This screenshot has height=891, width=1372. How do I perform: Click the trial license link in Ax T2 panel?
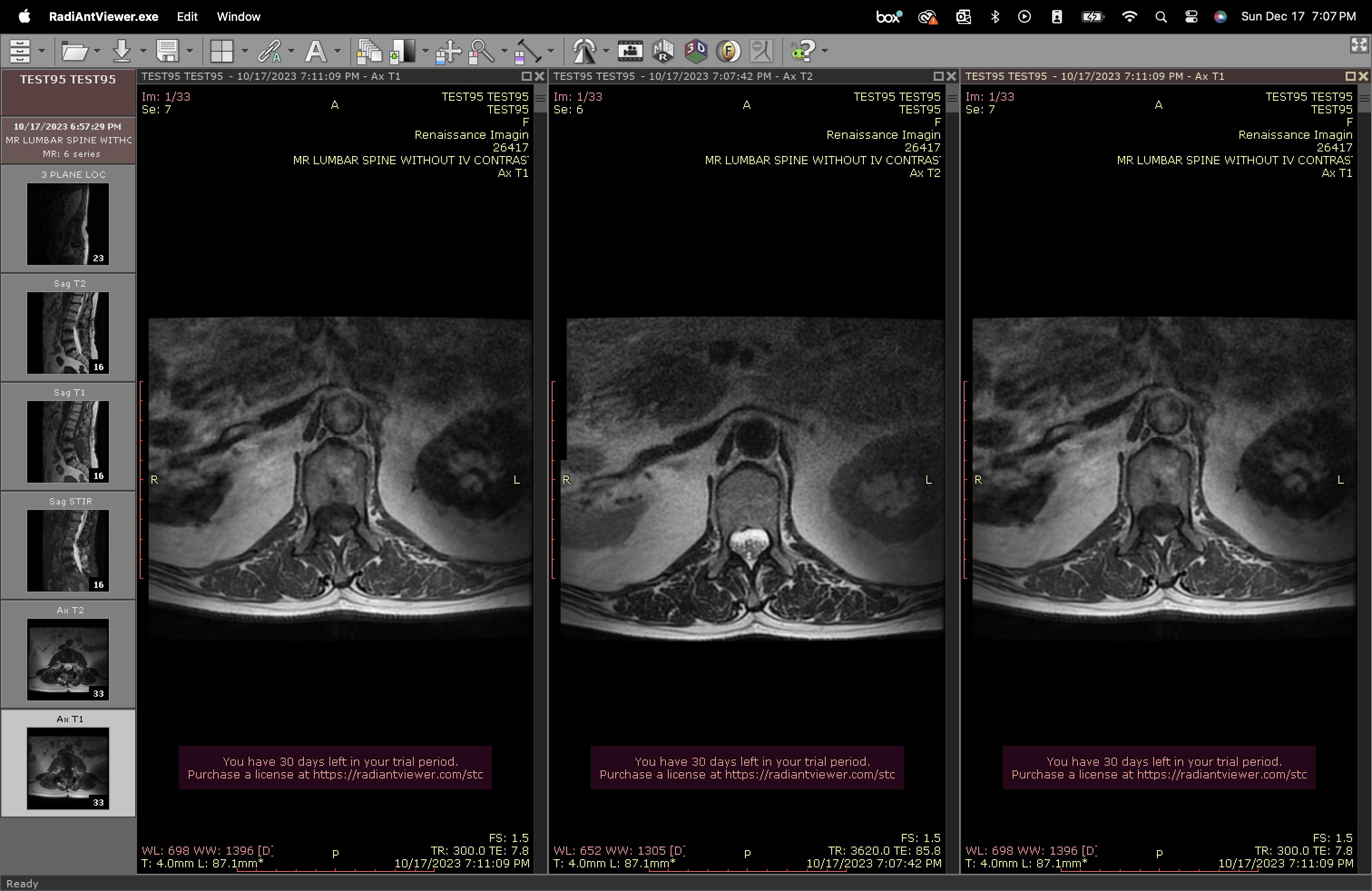[x=747, y=774]
